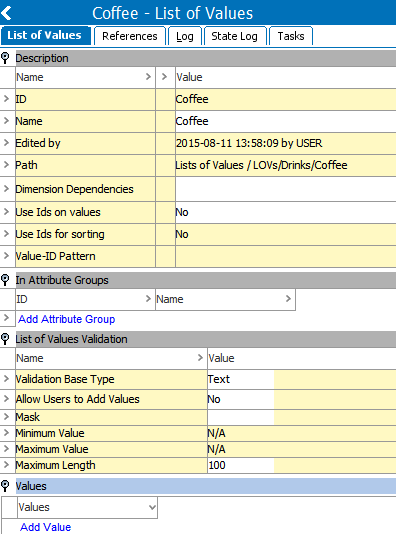
Task: Toggle the pin icon beside Values section
Action: point(5,486)
